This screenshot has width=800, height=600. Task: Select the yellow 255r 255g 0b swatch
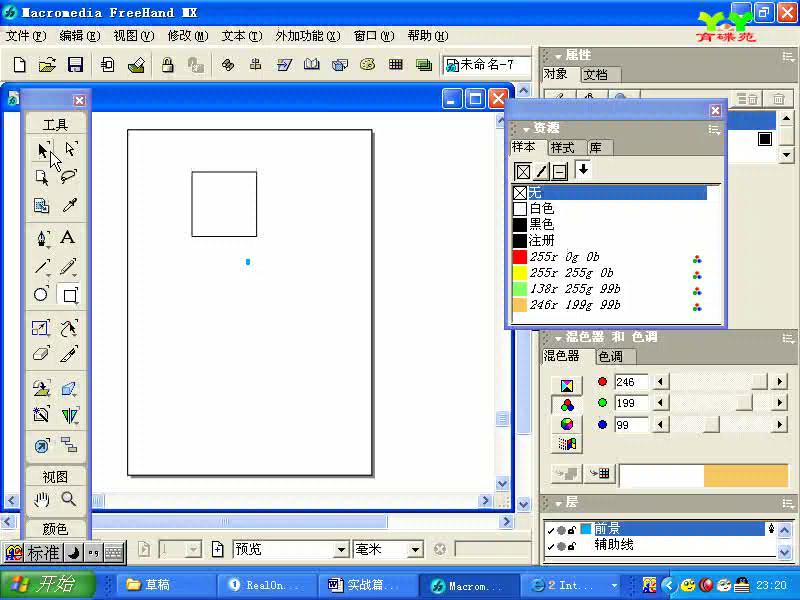[x=610, y=273]
